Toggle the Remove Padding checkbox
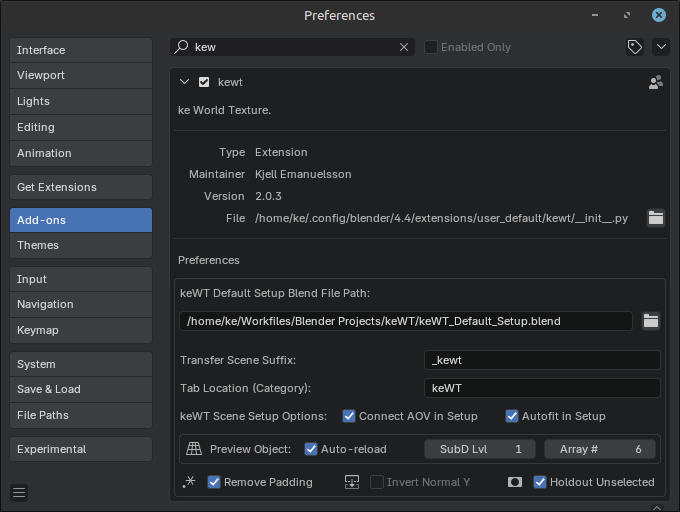This screenshot has width=680, height=512. tap(214, 482)
